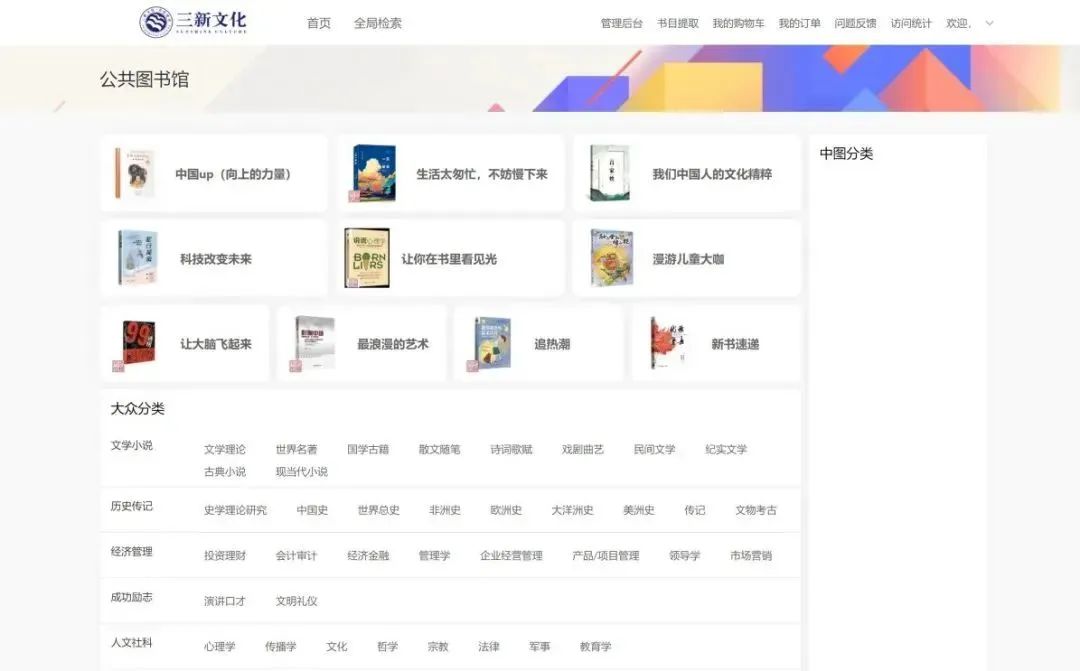Click the 我们中国人的文化精粹 book cover
The width and height of the screenshot is (1080, 671).
click(x=610, y=172)
